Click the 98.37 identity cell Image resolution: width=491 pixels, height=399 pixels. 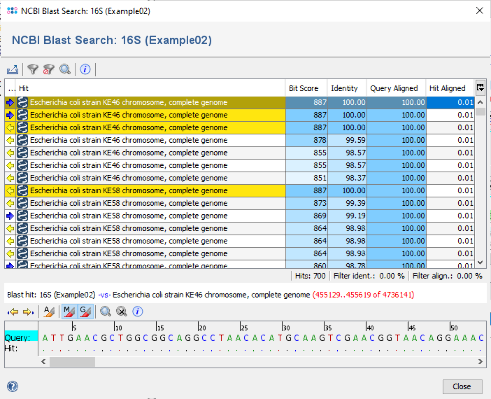(347, 178)
